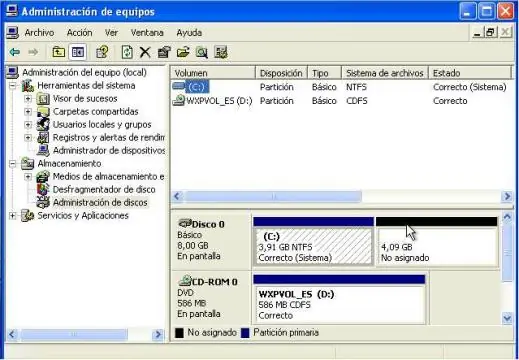This screenshot has width=519, height=360.
Task: Select Administrador de dispositivos tree item
Action: click(109, 150)
